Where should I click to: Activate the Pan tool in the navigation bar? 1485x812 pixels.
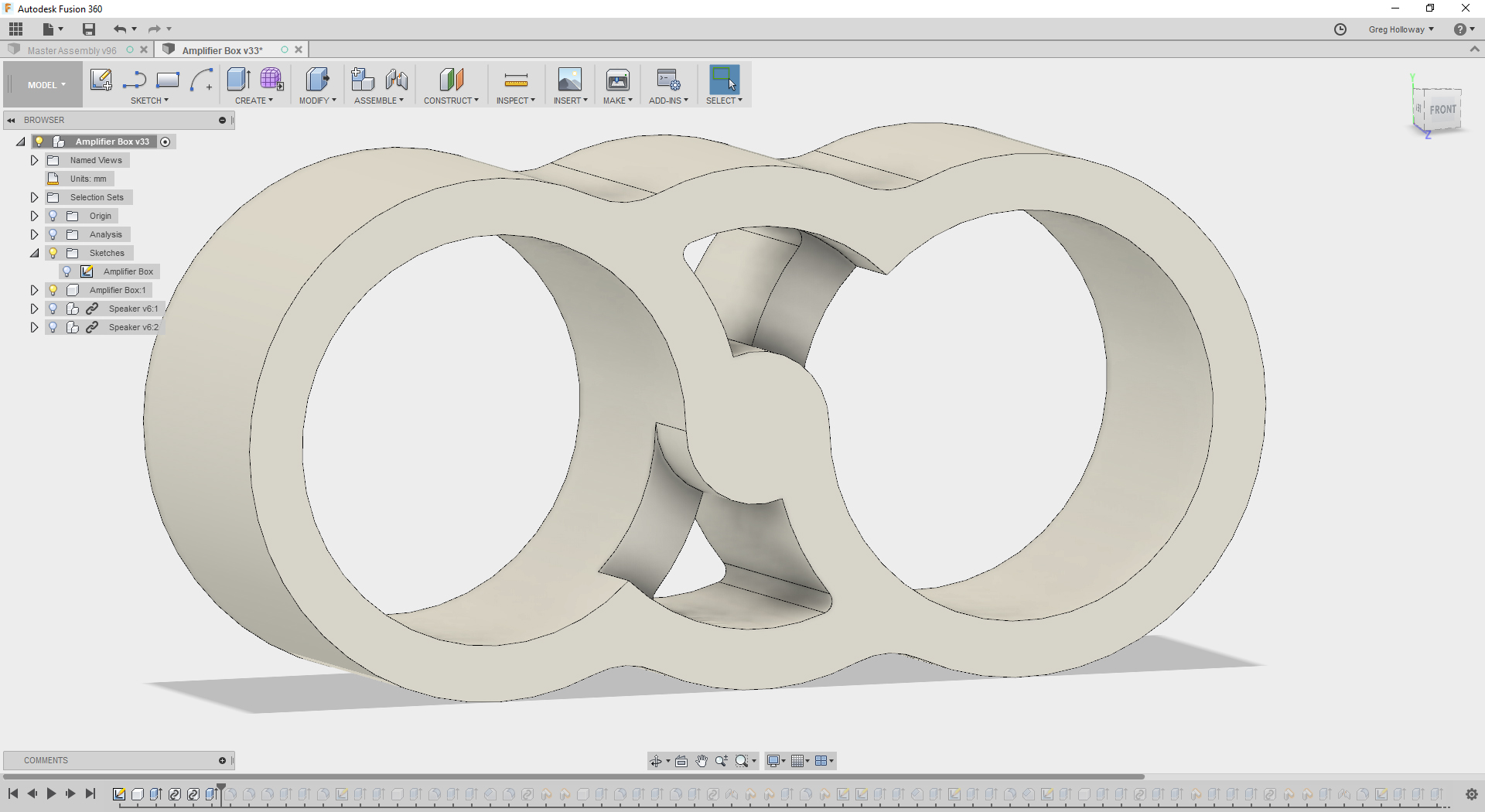click(702, 761)
